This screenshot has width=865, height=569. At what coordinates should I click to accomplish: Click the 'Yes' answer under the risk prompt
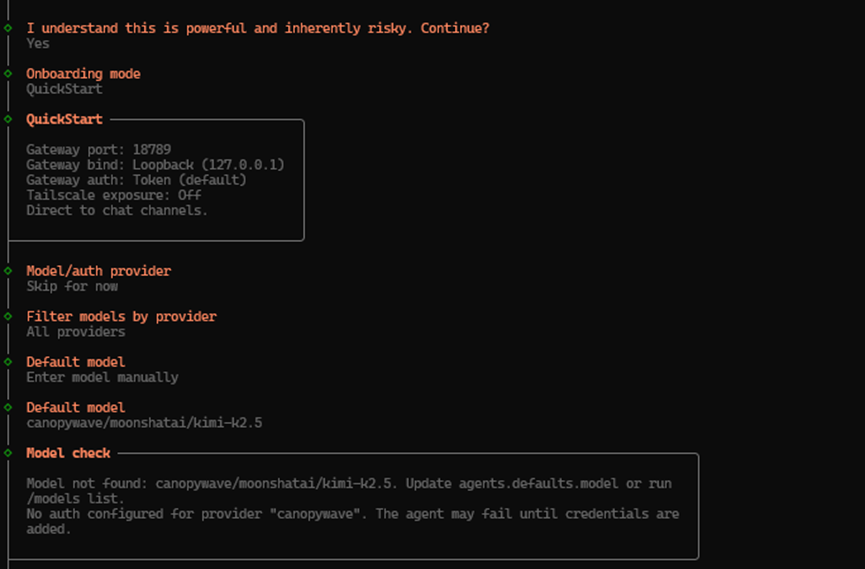click(x=38, y=44)
